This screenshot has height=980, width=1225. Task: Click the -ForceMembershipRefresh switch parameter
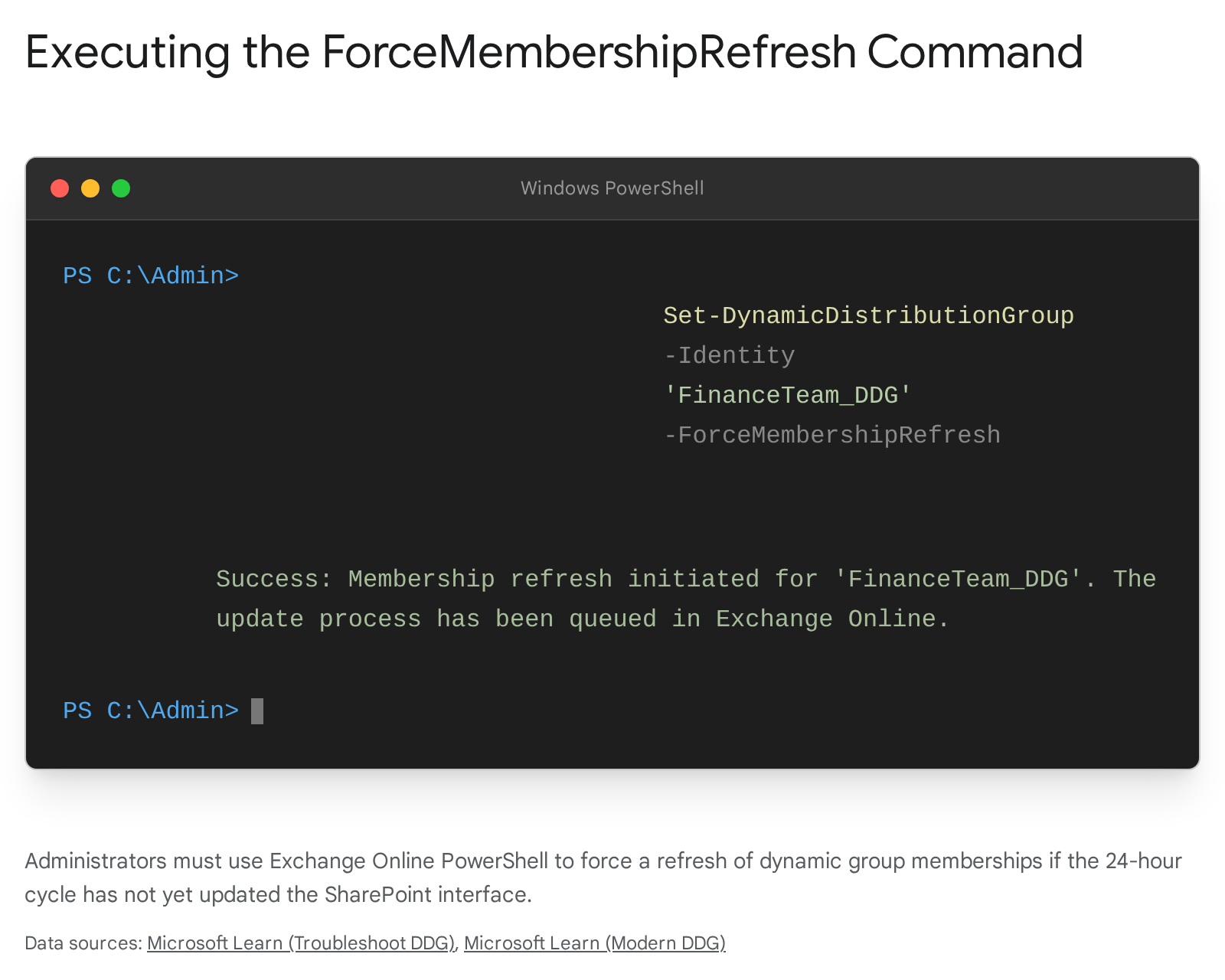coord(831,435)
